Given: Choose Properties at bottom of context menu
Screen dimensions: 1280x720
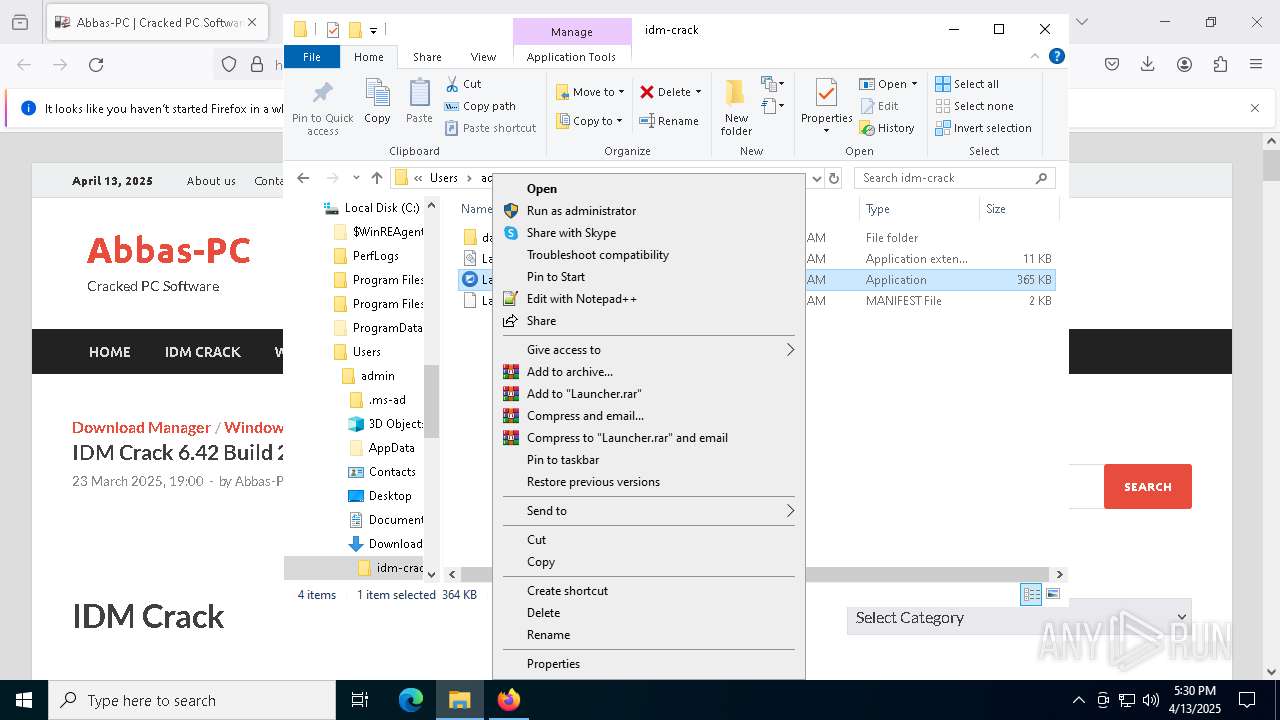Looking at the screenshot, I should (649, 664).
